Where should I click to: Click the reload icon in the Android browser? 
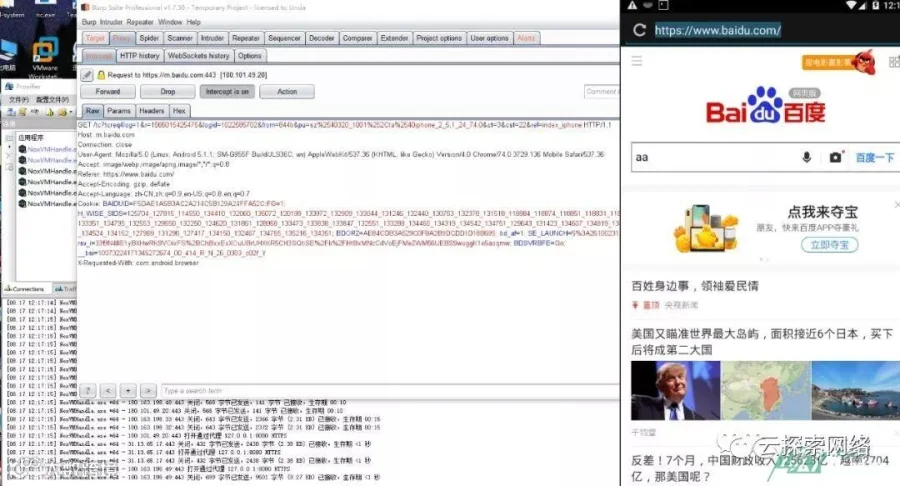point(639,30)
